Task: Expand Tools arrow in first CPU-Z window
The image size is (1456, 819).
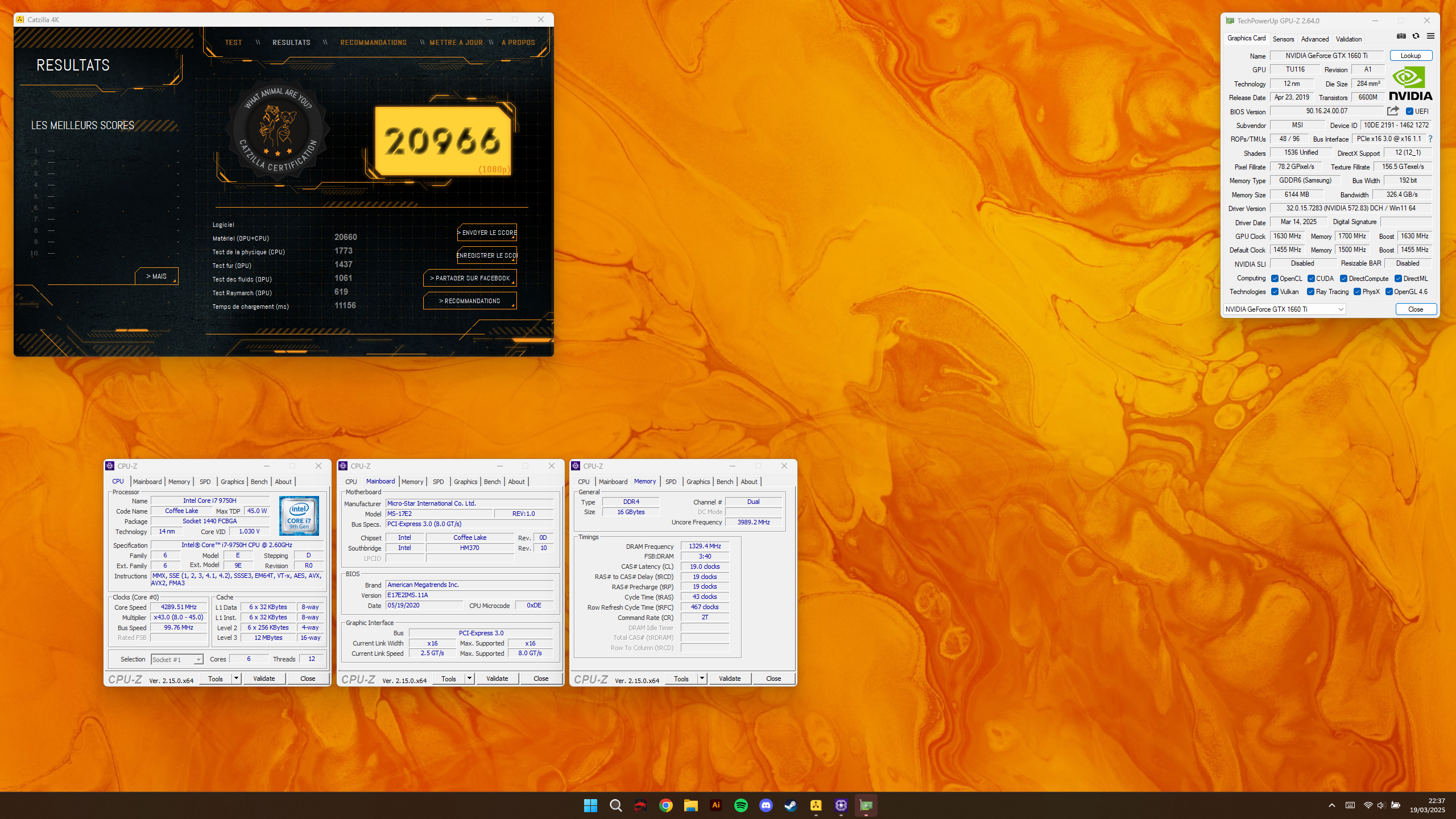Action: pos(236,679)
